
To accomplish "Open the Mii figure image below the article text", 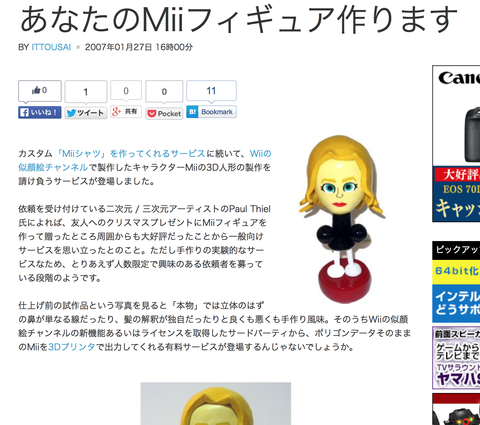I will click(216, 404).
